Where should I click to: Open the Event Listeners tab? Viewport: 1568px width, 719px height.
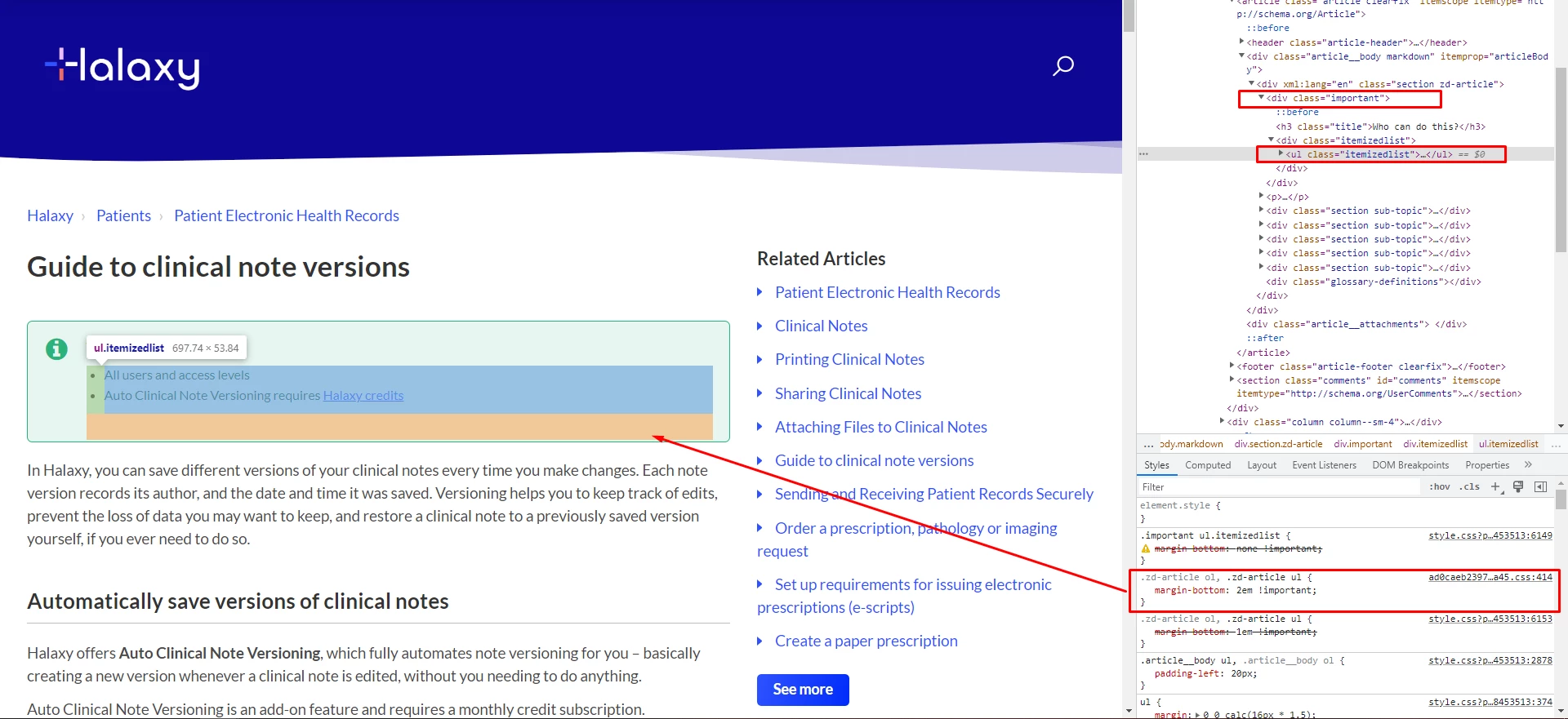[1324, 465]
